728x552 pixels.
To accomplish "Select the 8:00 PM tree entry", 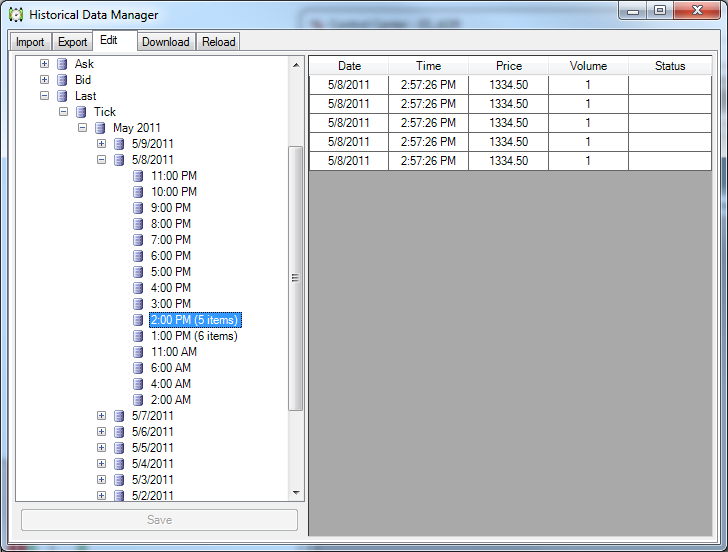I will (171, 224).
